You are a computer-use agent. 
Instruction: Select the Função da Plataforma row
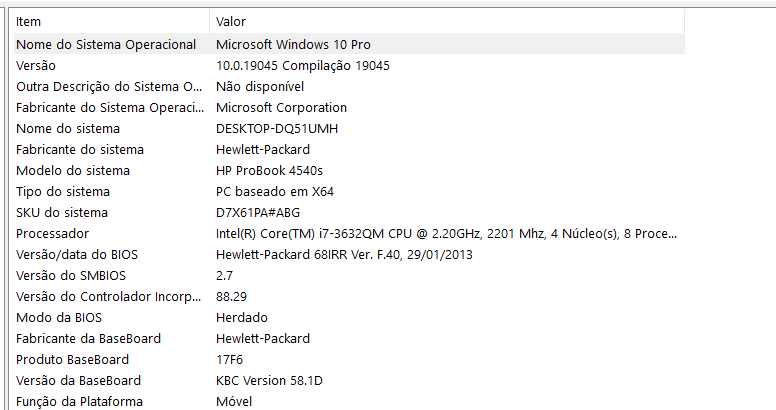(79, 401)
